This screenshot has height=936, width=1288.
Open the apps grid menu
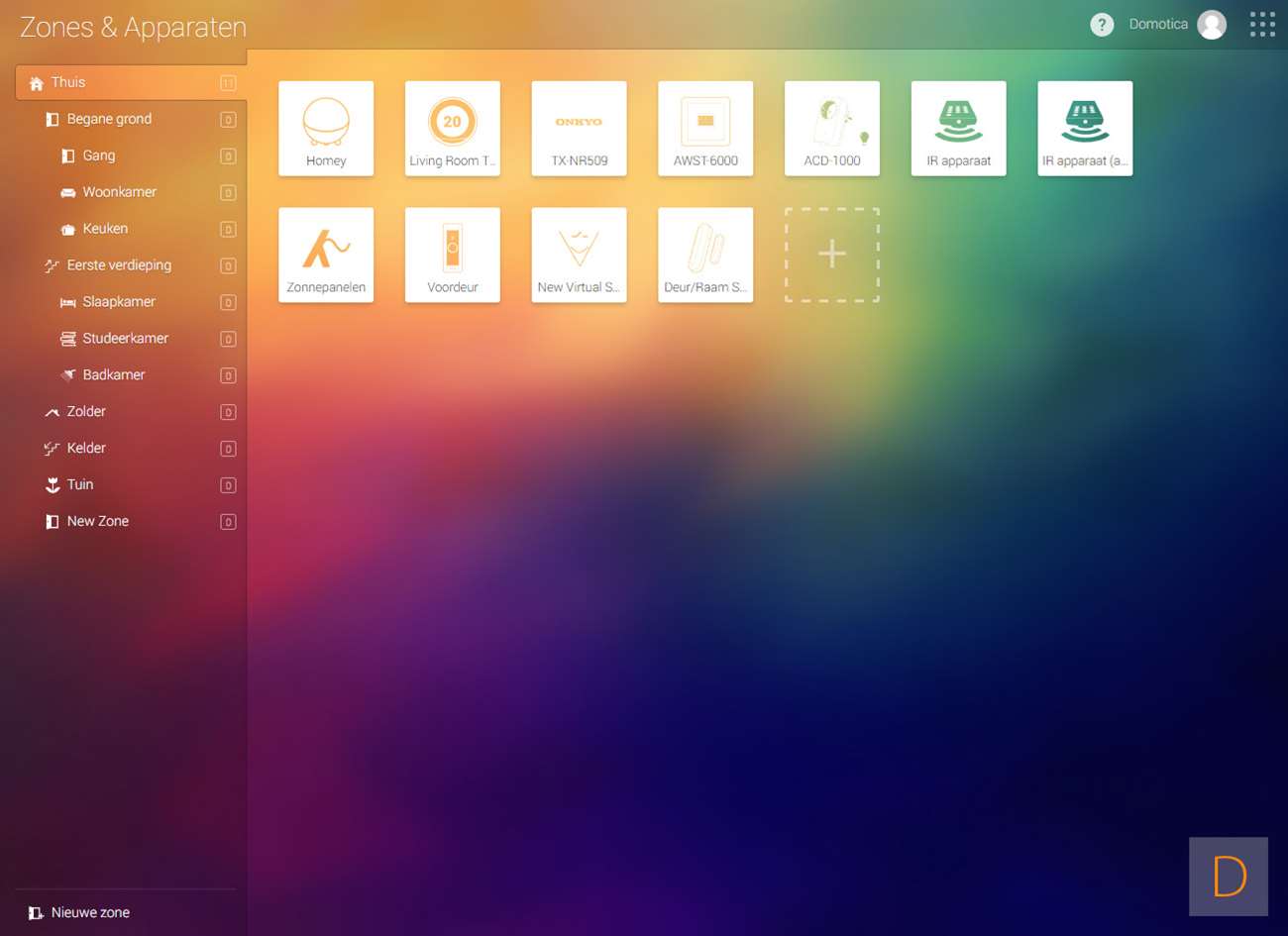(x=1262, y=25)
